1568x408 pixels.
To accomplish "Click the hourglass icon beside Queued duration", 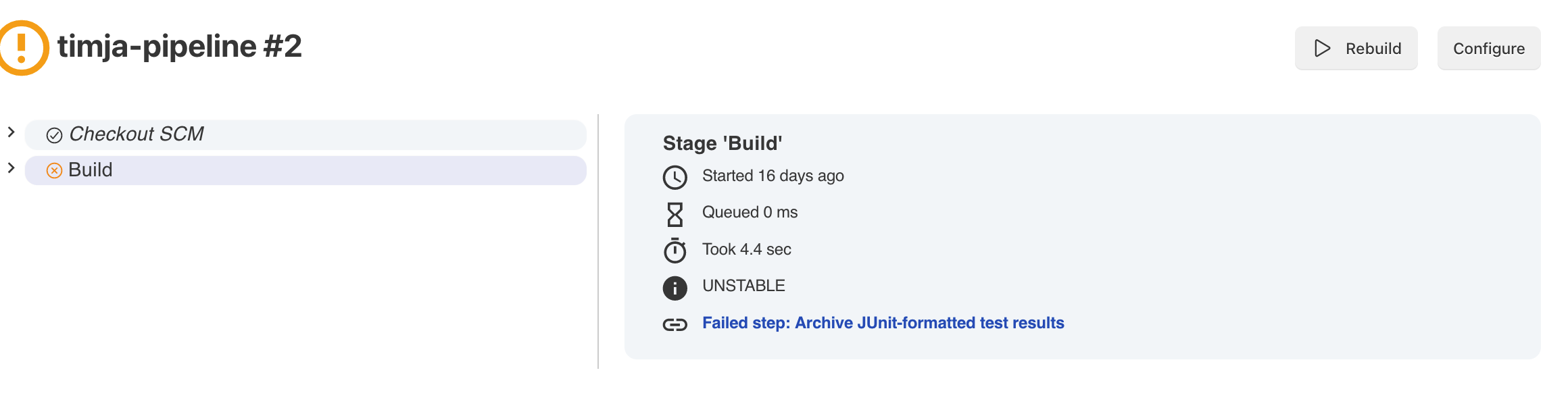I will tap(673, 212).
